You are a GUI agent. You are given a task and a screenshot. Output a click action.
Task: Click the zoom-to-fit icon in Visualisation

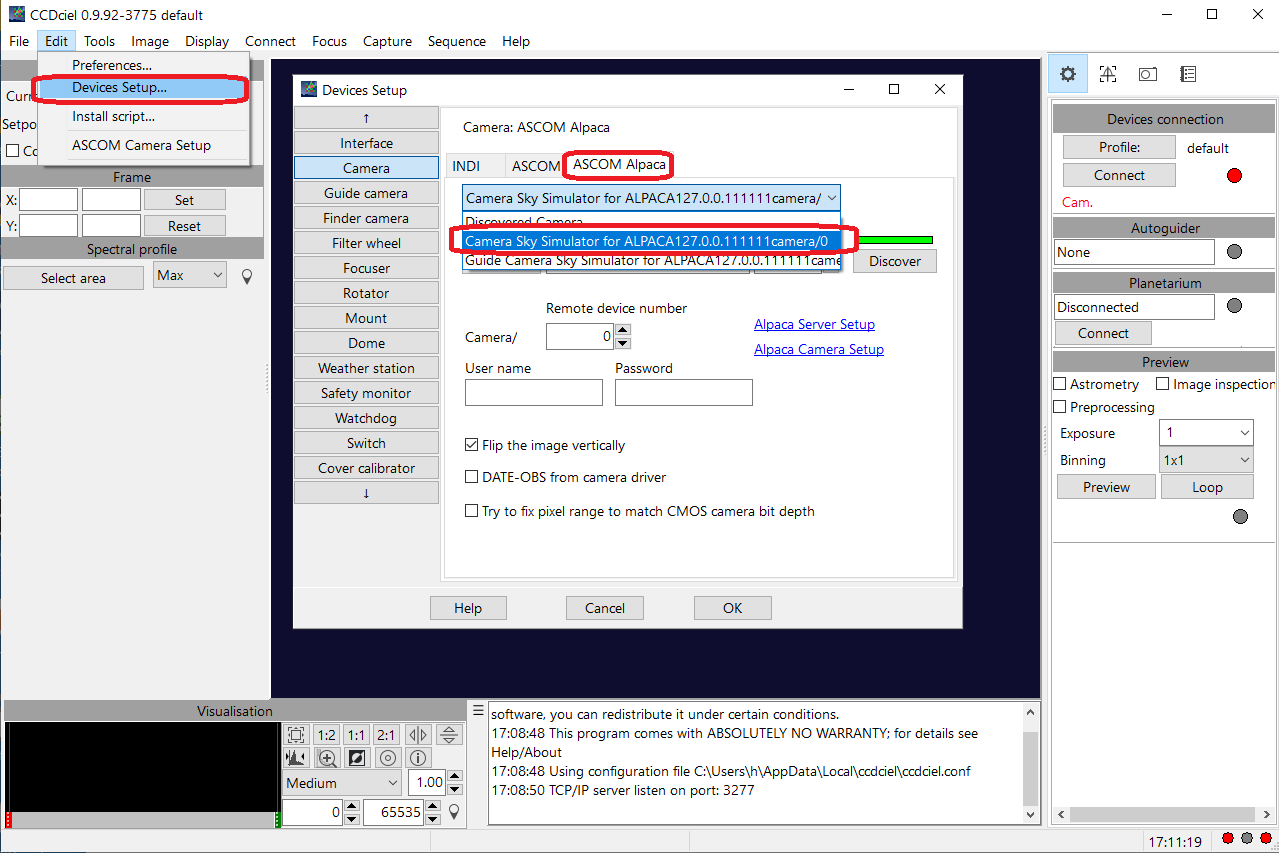(296, 735)
